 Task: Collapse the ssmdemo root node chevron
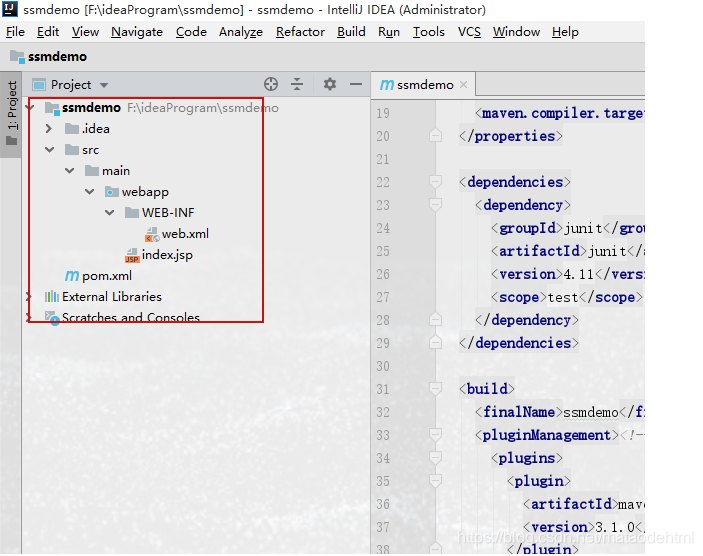point(30,108)
